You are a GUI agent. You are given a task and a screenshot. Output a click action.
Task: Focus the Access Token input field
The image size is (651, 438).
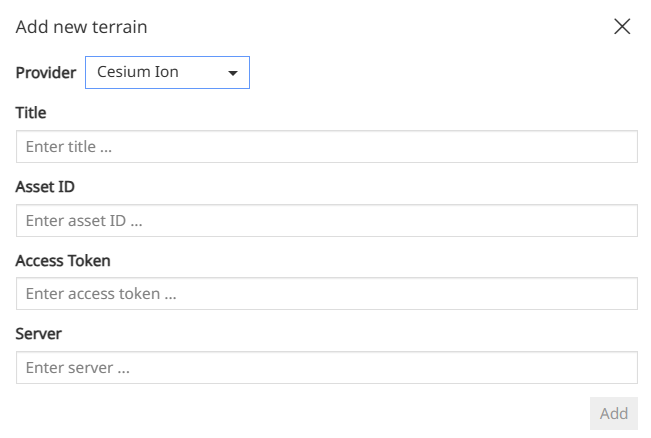(326, 294)
